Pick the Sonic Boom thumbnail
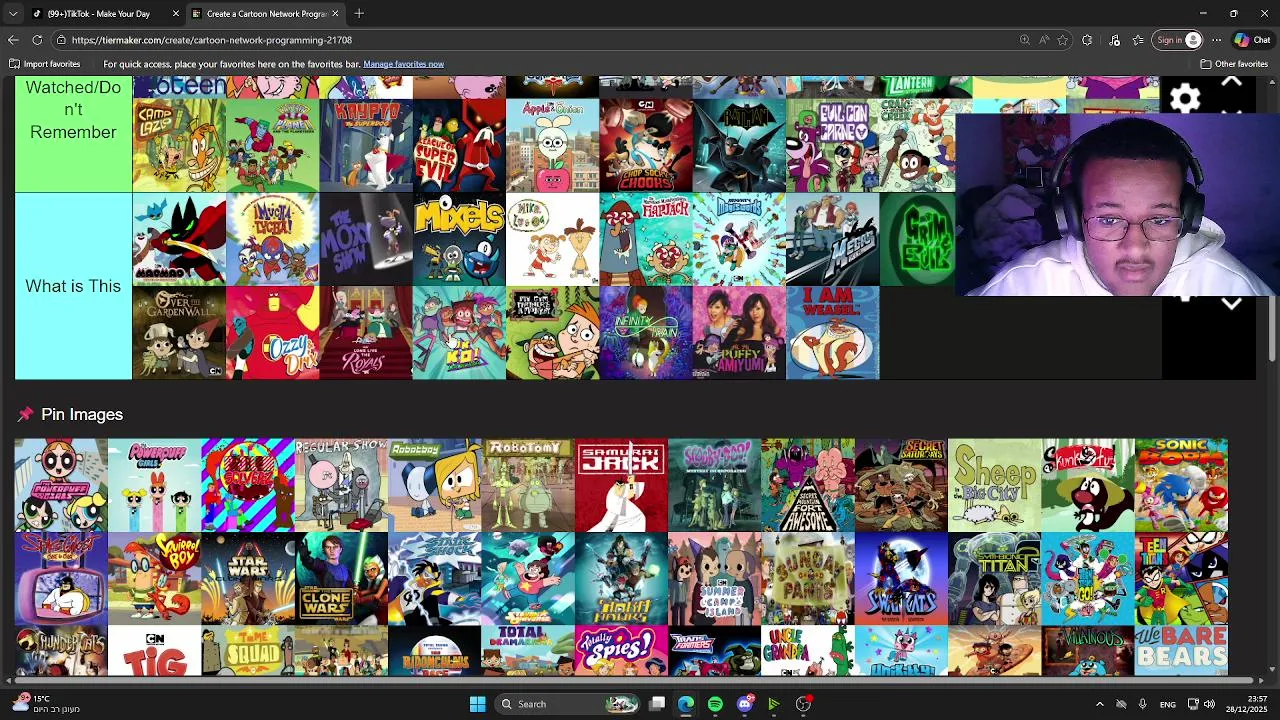The image size is (1280, 720). tap(1181, 485)
